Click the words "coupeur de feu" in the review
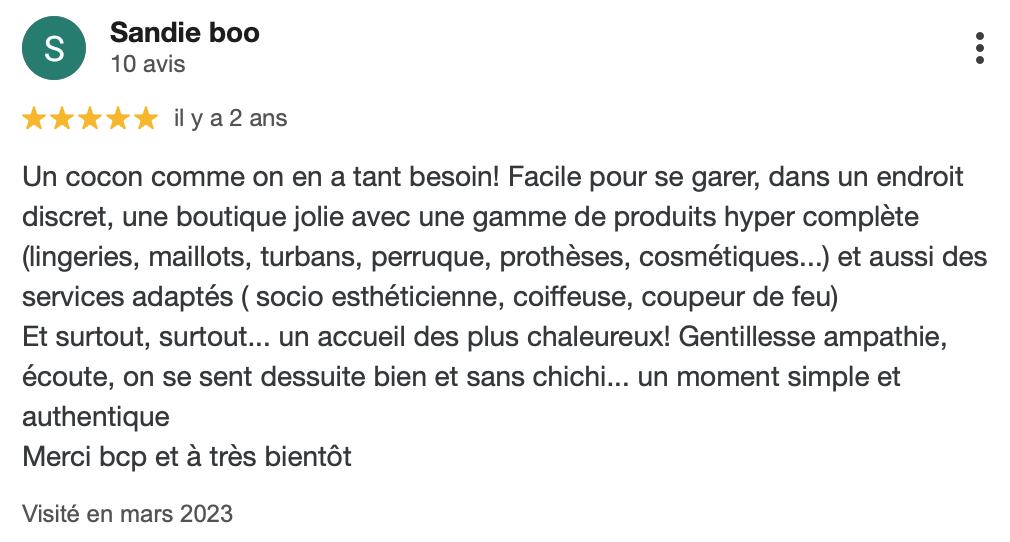 point(737,297)
